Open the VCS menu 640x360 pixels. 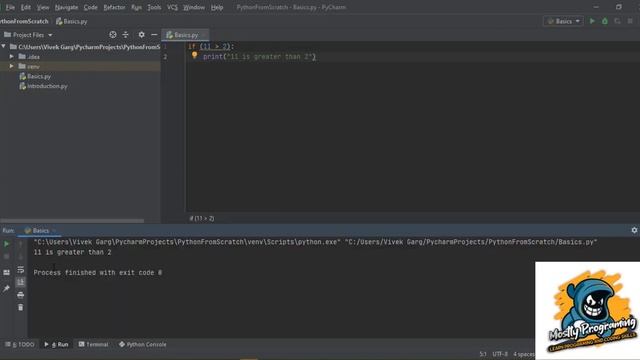pyautogui.click(x=172, y=7)
